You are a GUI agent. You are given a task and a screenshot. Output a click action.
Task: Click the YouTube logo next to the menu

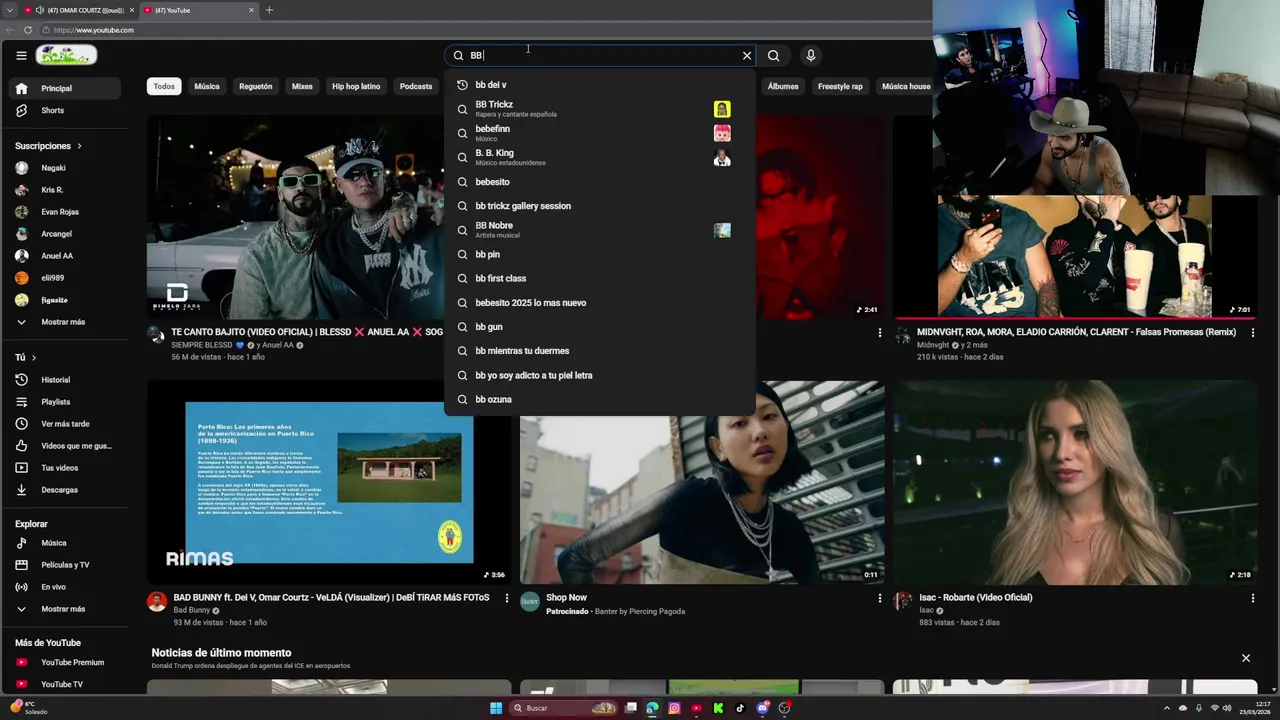66,56
